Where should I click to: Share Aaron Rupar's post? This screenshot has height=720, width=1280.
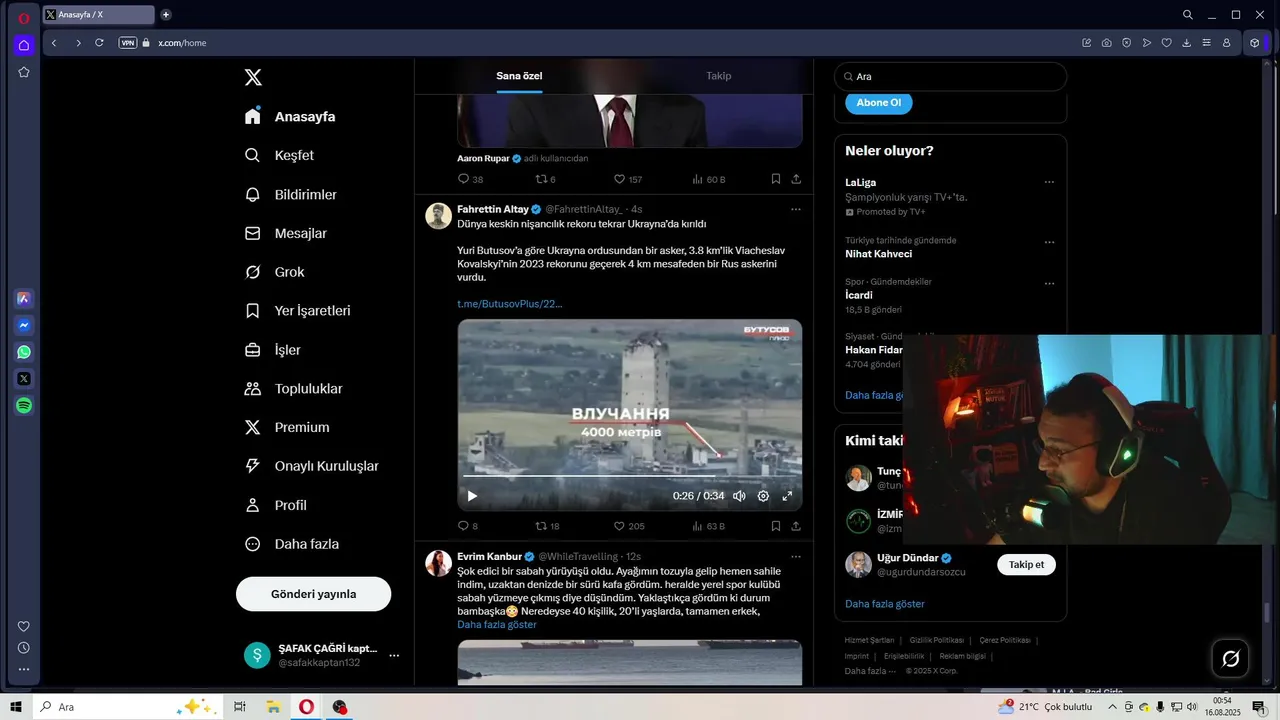(x=796, y=179)
